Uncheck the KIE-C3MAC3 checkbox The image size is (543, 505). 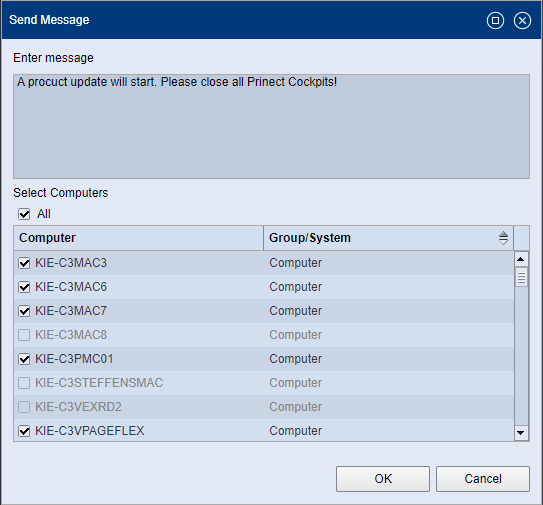tap(24, 263)
